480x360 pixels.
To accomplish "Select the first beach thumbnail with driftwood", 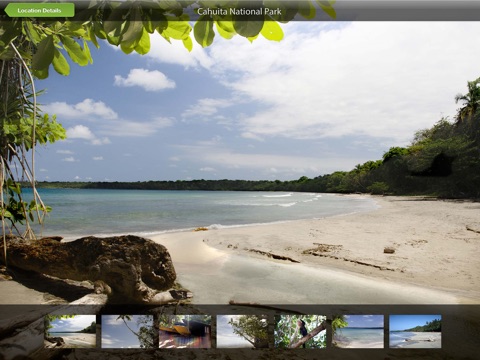I will 70,331.
